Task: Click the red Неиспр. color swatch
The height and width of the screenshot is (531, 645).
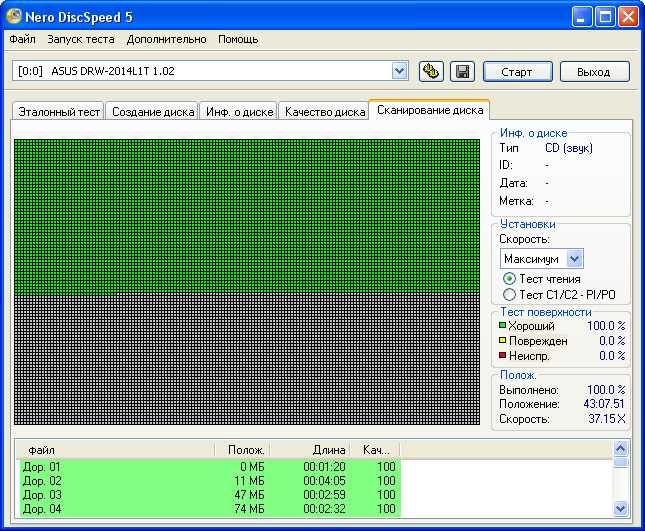Action: tap(502, 355)
